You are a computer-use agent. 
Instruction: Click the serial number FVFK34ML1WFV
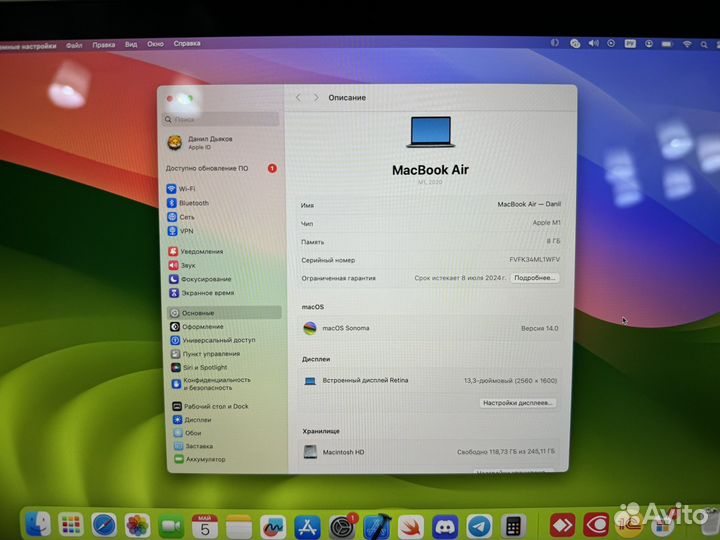click(x=534, y=259)
